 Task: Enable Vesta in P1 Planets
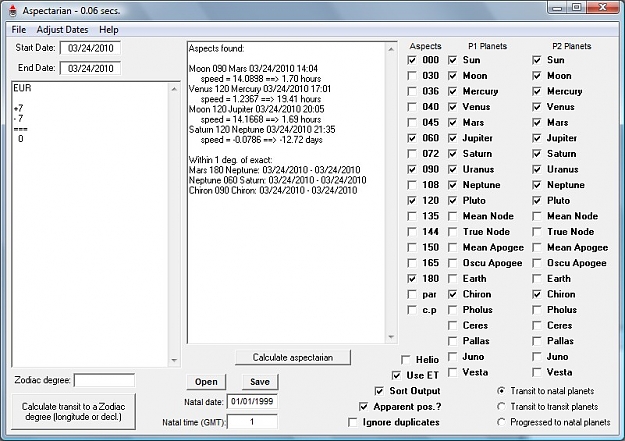(452, 372)
